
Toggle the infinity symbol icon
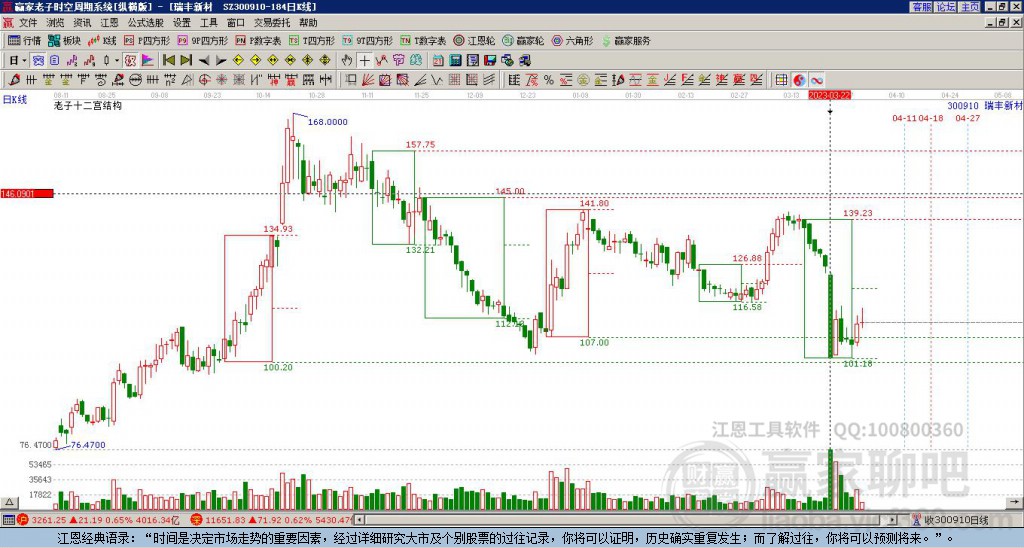817,80
